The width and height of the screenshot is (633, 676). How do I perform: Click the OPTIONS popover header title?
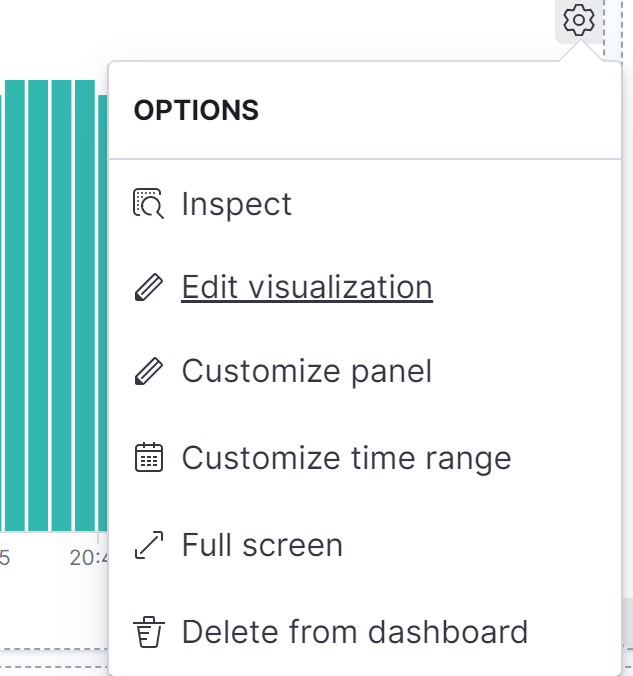click(196, 110)
